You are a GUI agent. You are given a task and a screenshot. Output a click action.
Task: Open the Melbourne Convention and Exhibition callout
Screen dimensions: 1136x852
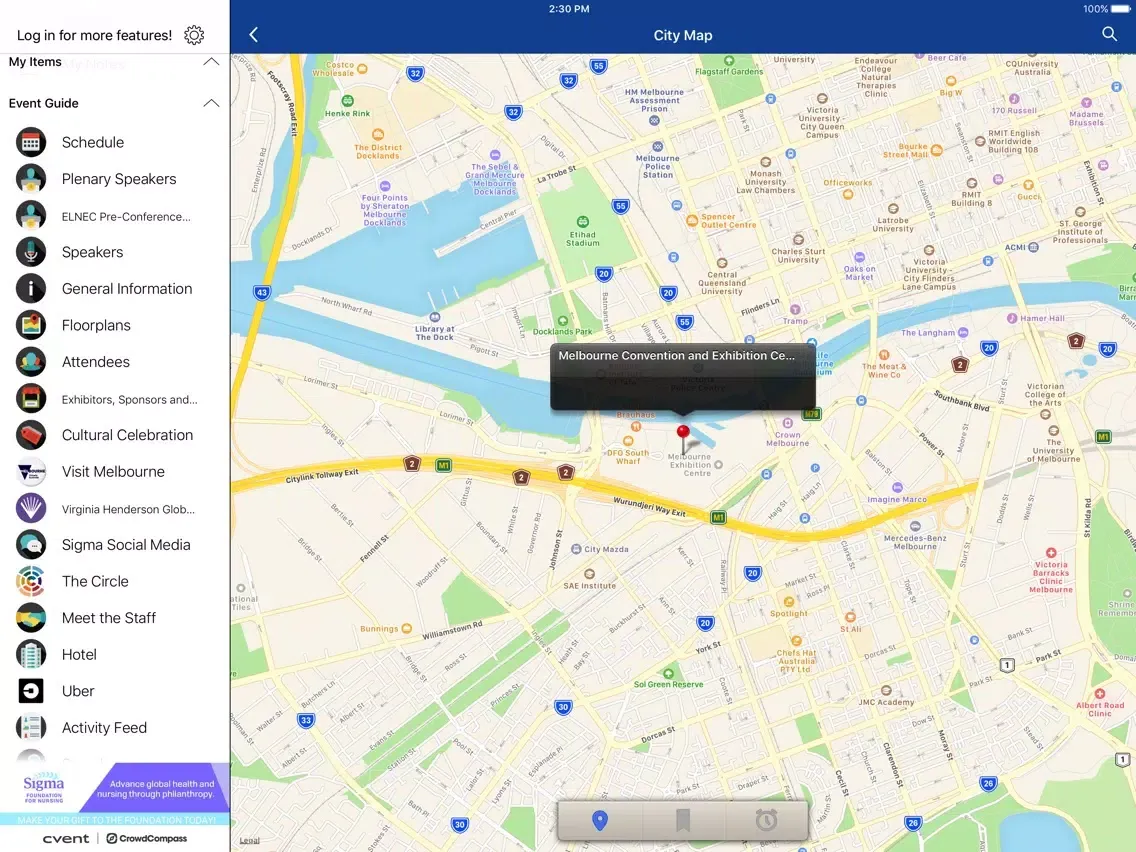pyautogui.click(x=682, y=376)
